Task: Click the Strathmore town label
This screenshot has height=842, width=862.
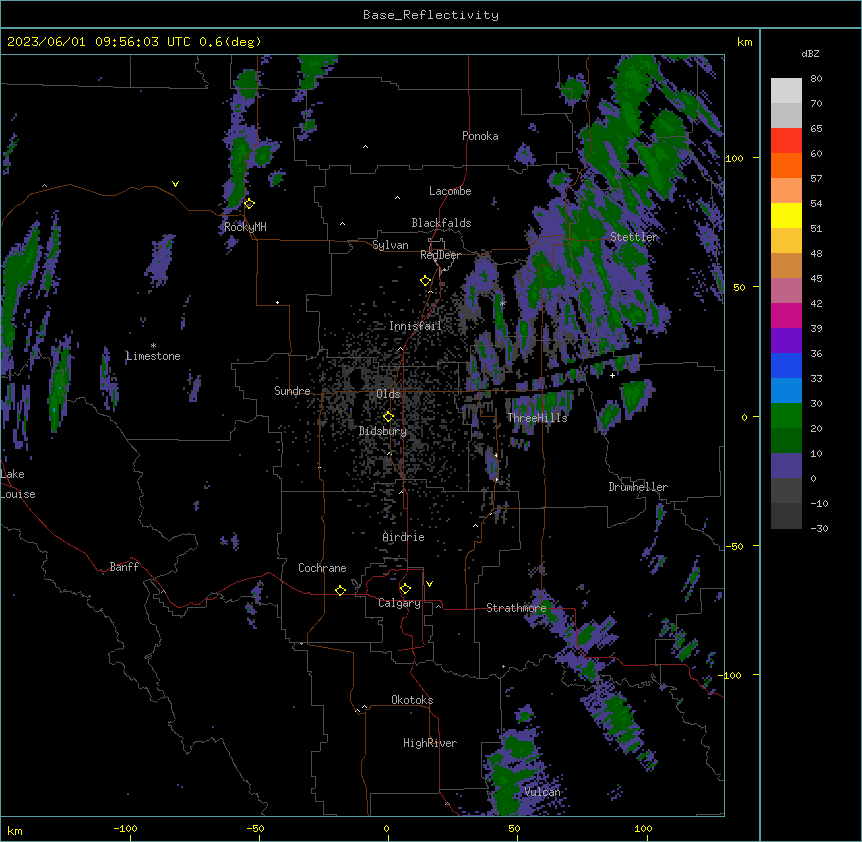Action: (516, 608)
